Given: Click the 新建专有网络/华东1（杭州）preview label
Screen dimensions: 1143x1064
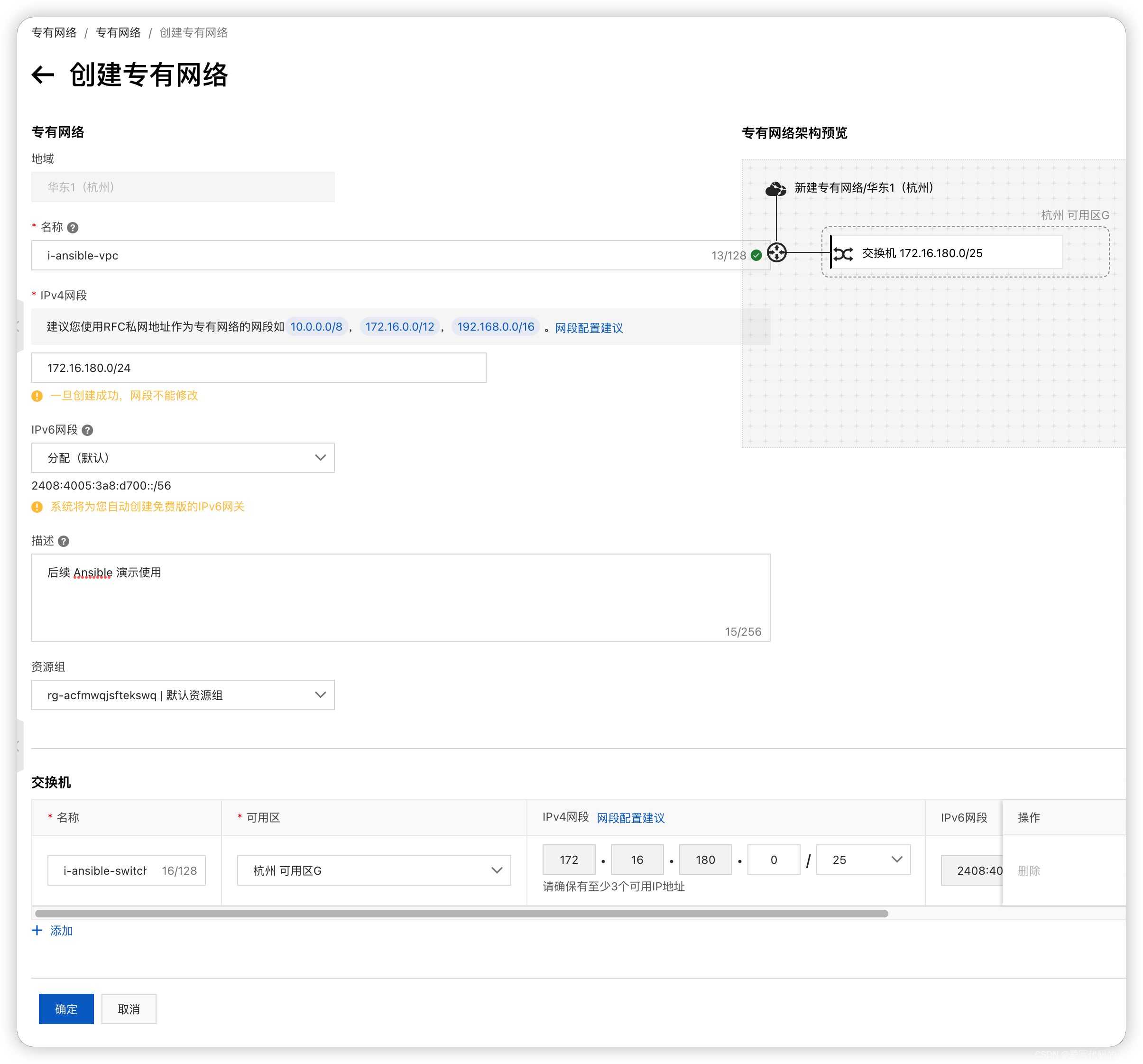Looking at the screenshot, I should tap(864, 187).
